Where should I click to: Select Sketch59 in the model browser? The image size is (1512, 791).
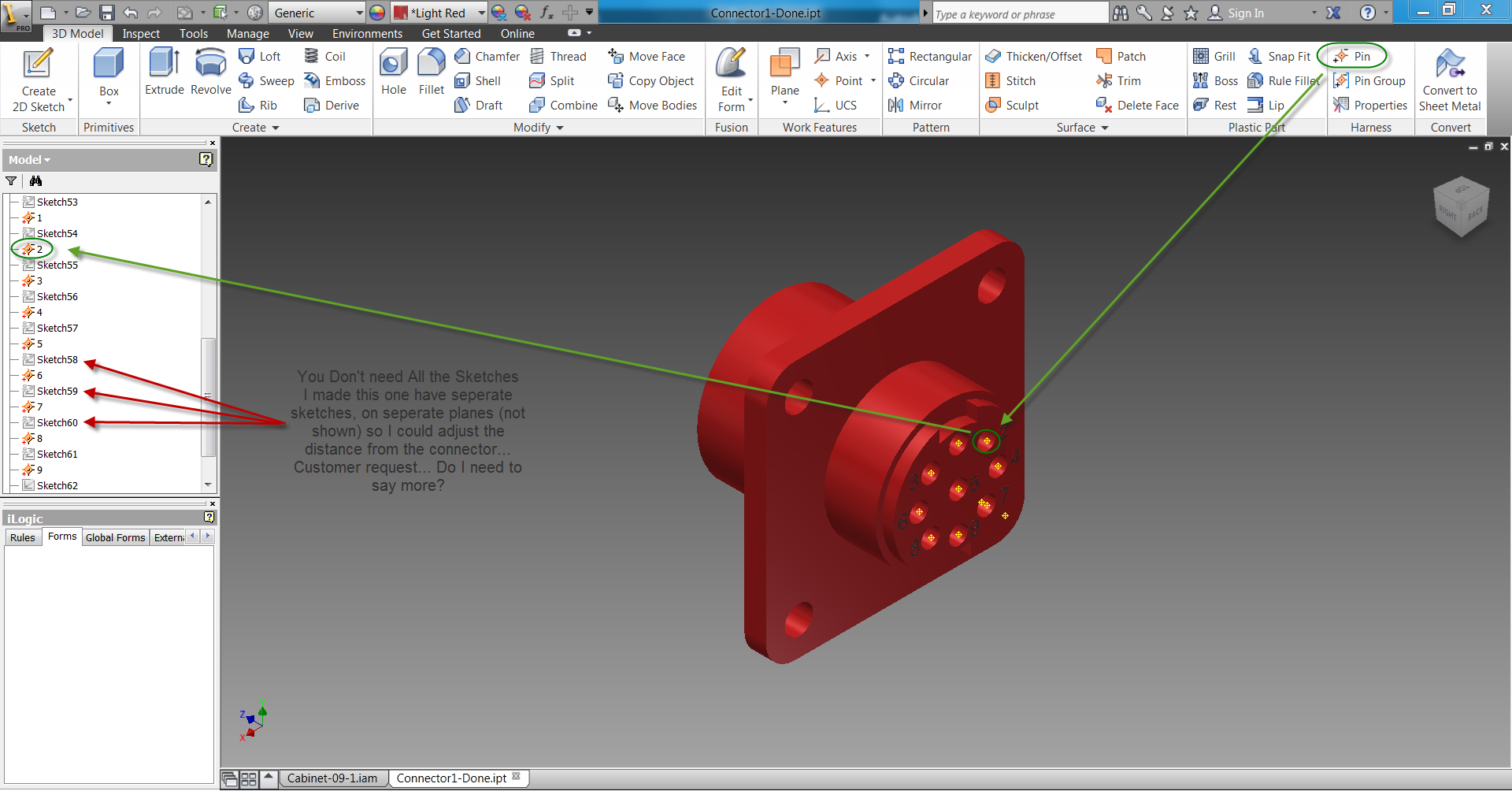(x=56, y=391)
